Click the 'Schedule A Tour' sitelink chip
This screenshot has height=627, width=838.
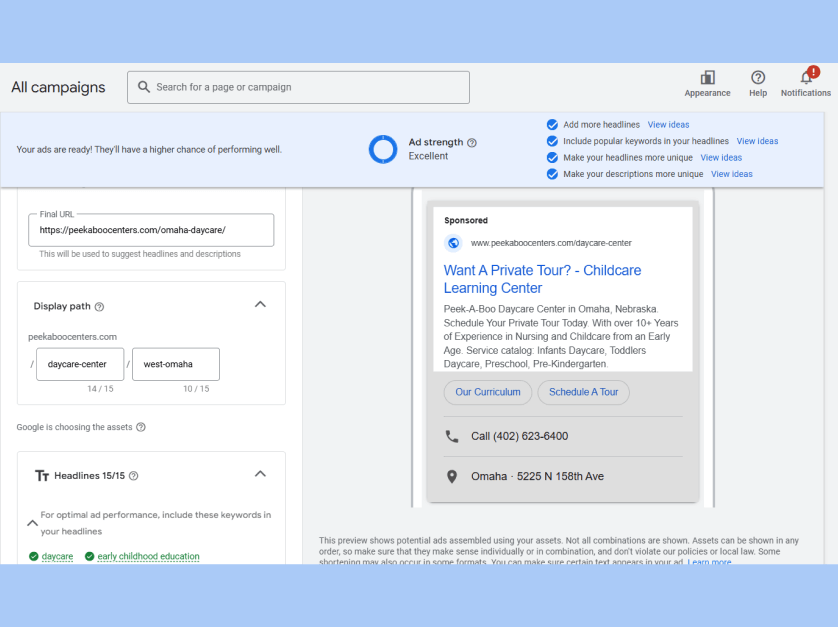[583, 392]
